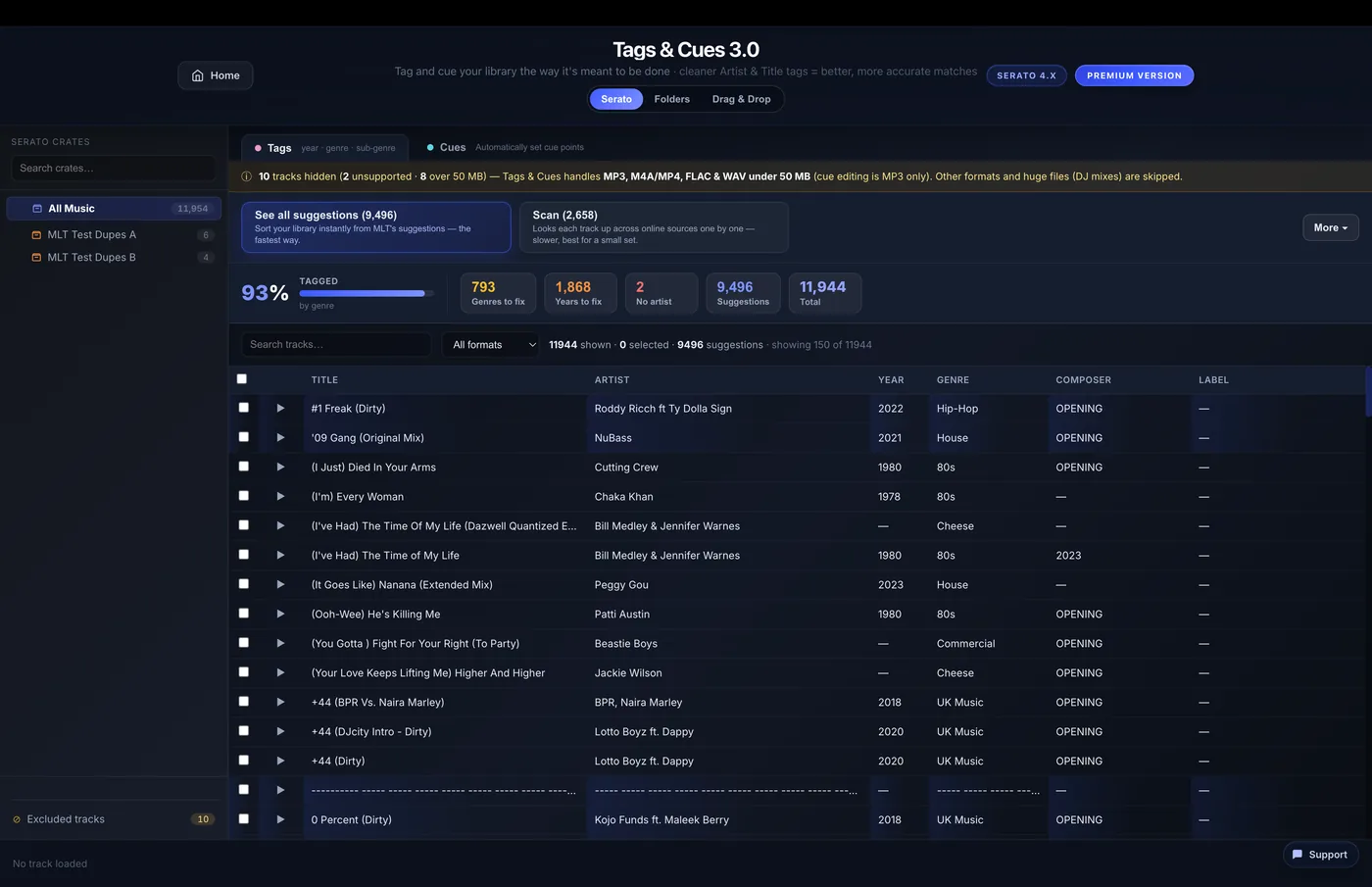The height and width of the screenshot is (887, 1372).
Task: Click the warning info icon in the banner
Action: tap(247, 176)
